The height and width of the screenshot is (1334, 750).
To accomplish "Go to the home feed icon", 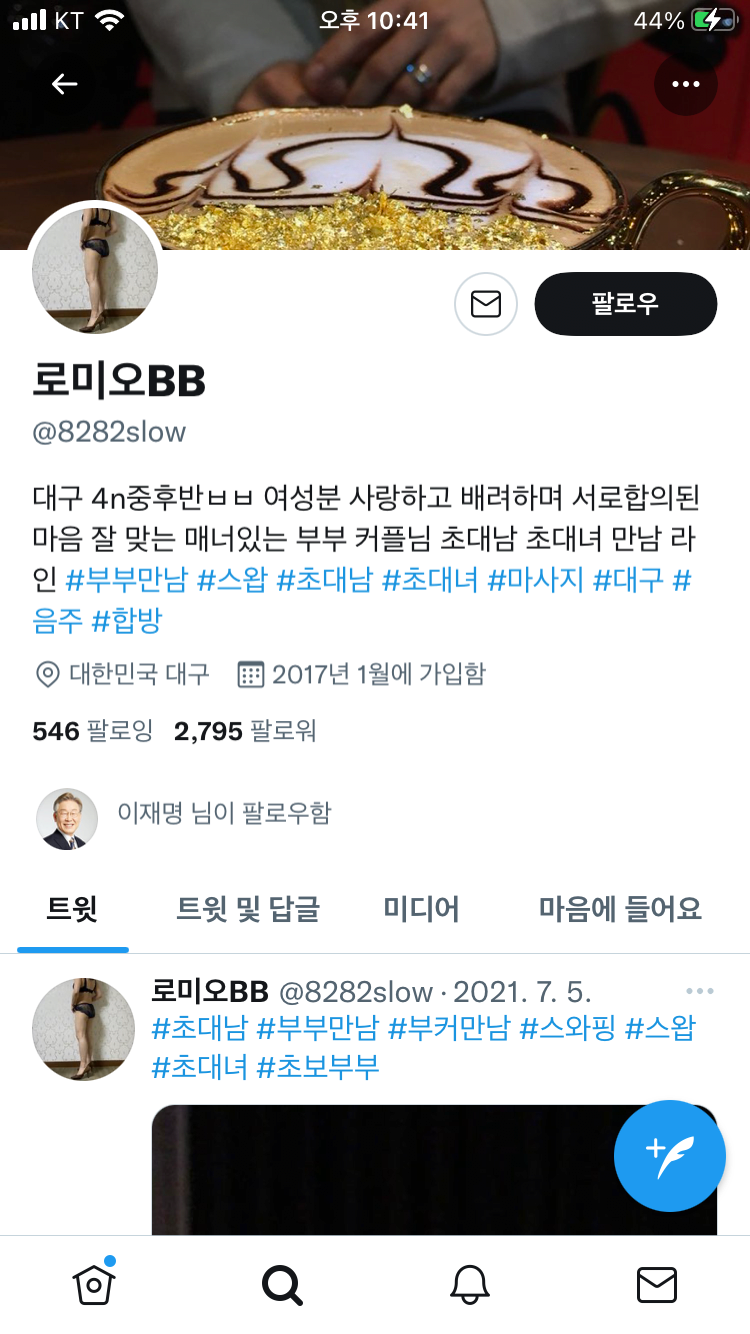I will coord(93,1285).
